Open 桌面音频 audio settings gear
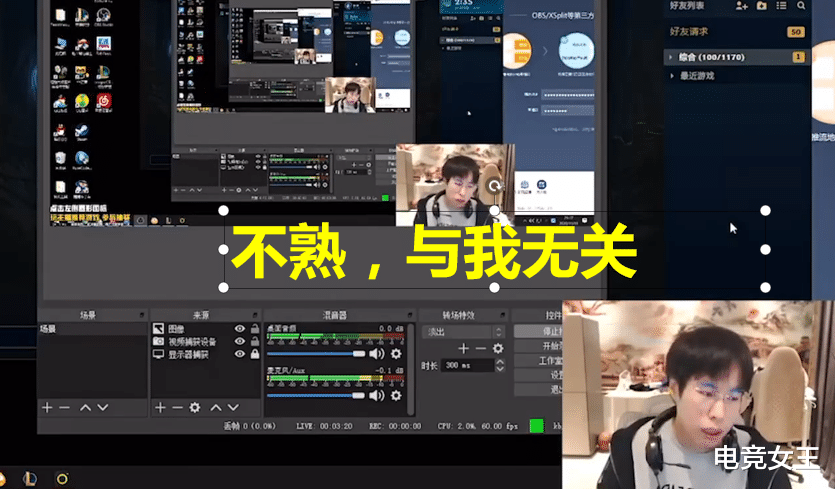This screenshot has width=835, height=489. [396, 354]
